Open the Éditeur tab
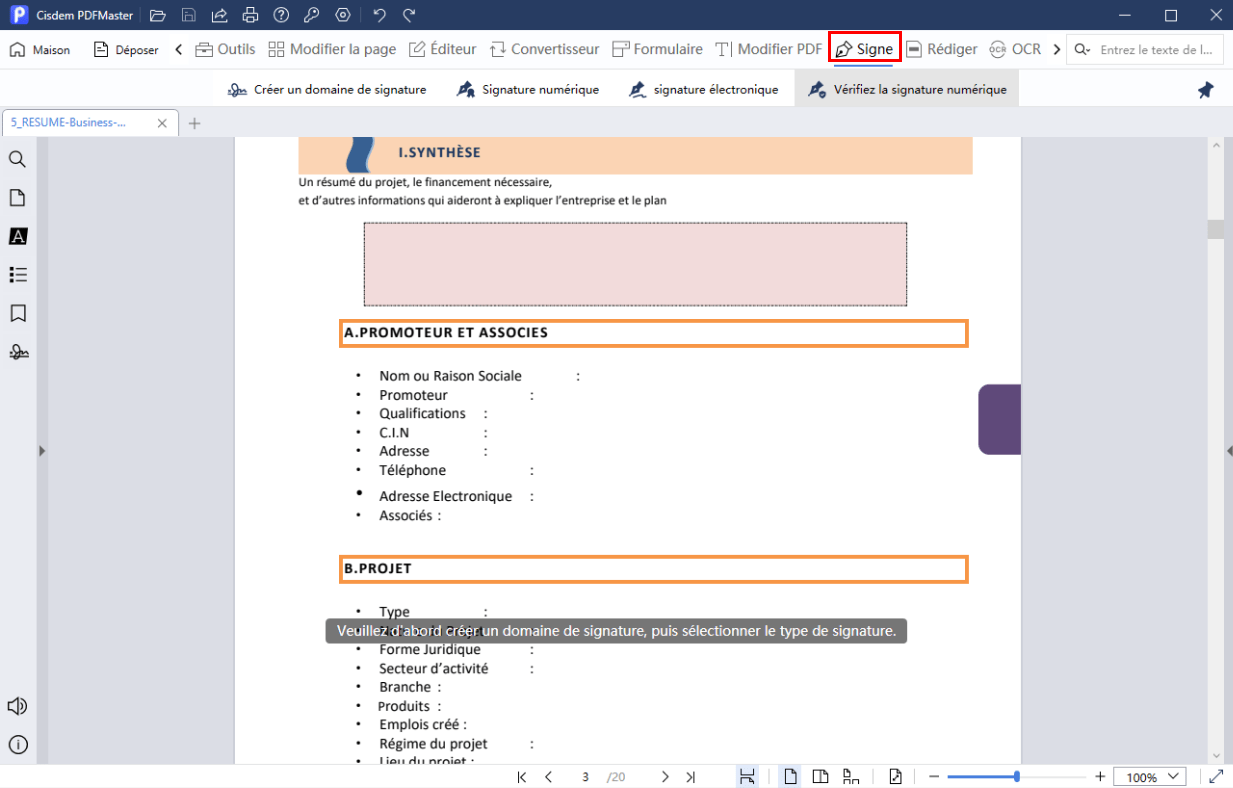The image size is (1233, 788). tap(443, 49)
